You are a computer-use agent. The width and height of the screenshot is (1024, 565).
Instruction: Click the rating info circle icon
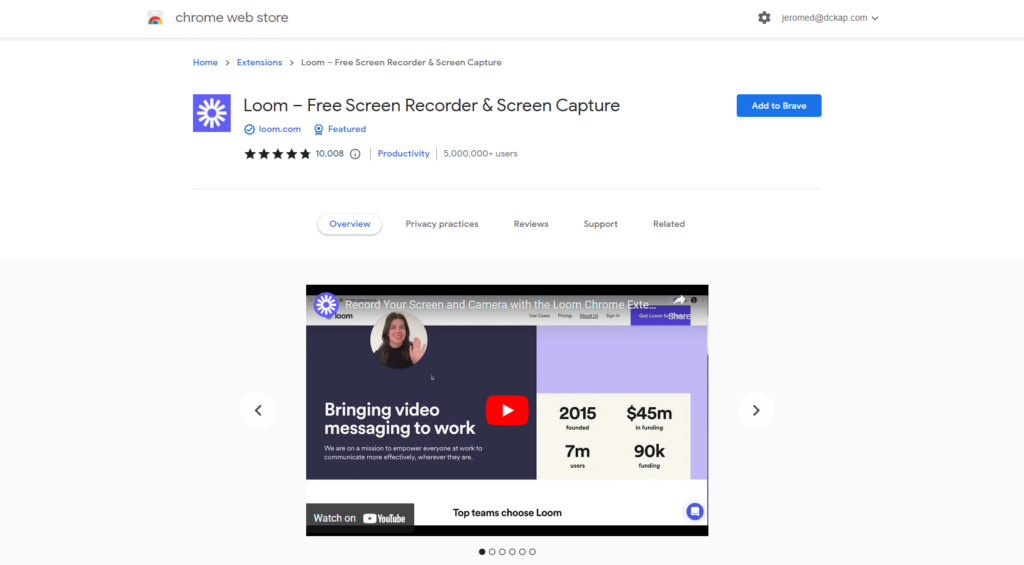355,154
